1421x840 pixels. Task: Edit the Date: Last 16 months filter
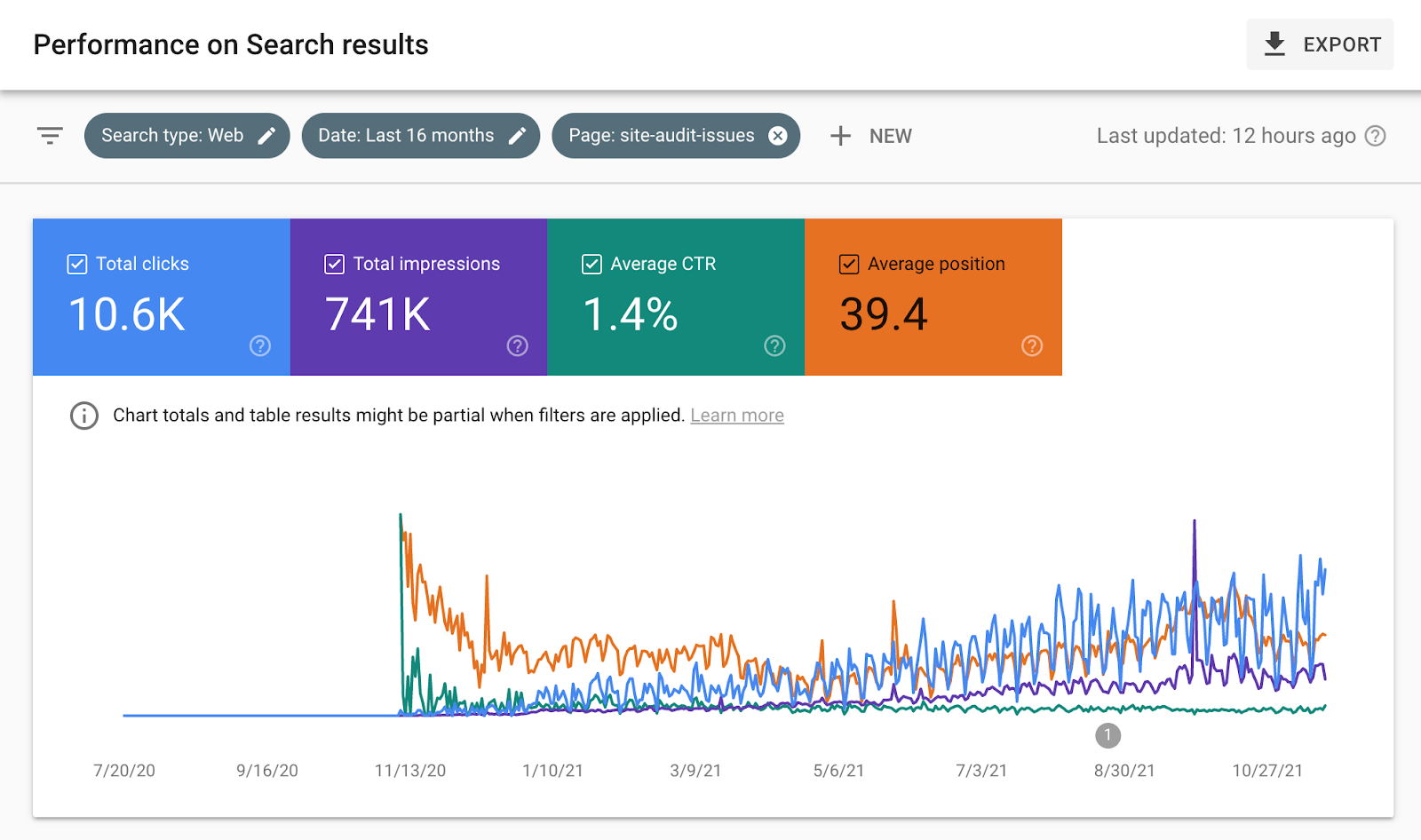coord(517,136)
